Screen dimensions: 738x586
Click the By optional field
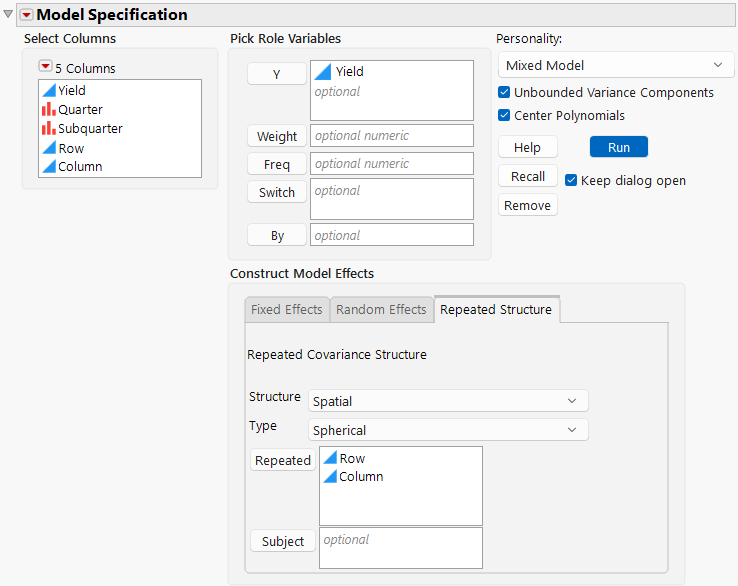click(392, 234)
